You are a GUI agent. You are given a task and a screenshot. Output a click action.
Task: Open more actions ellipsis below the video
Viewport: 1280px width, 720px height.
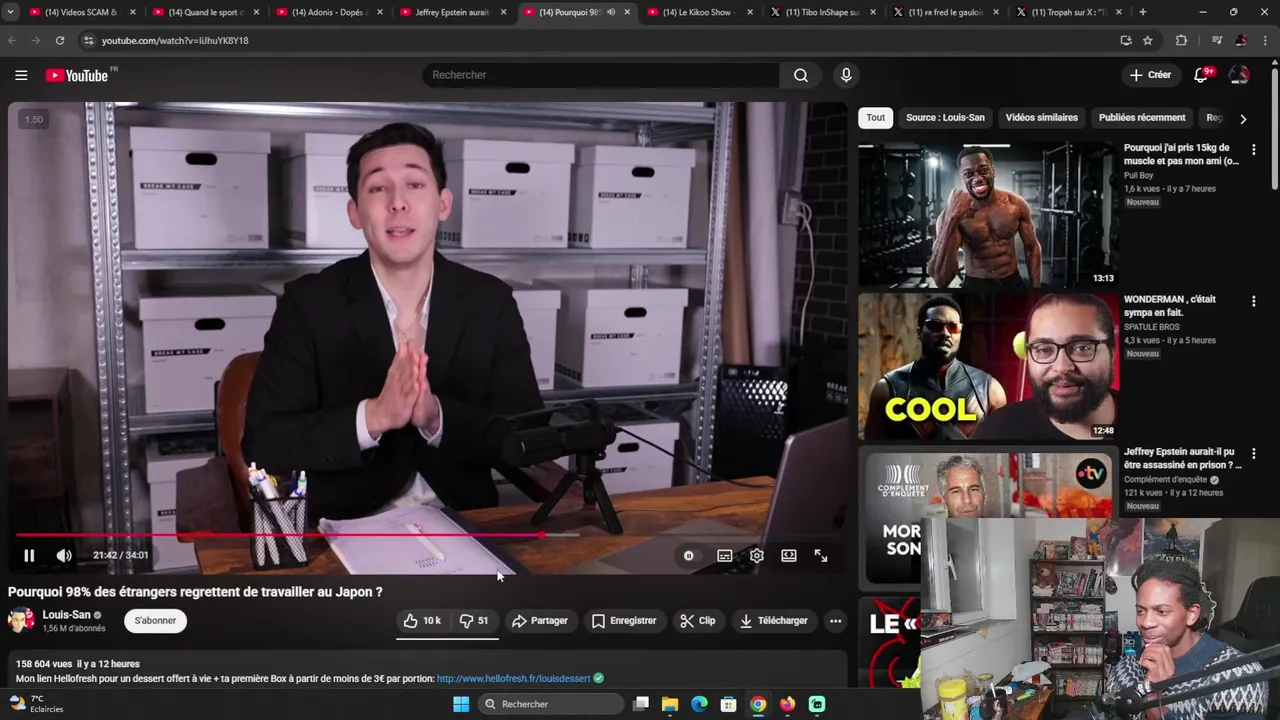[x=835, y=621]
